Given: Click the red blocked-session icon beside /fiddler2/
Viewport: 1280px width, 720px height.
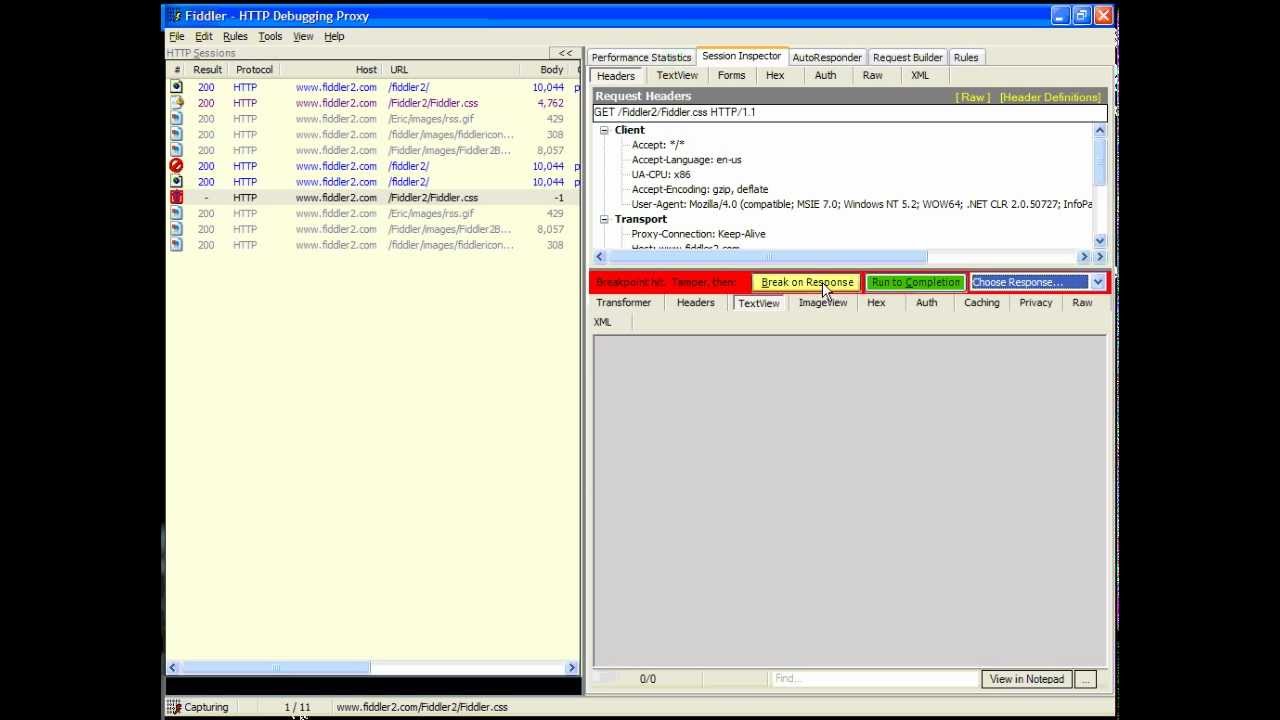Looking at the screenshot, I should (176, 166).
